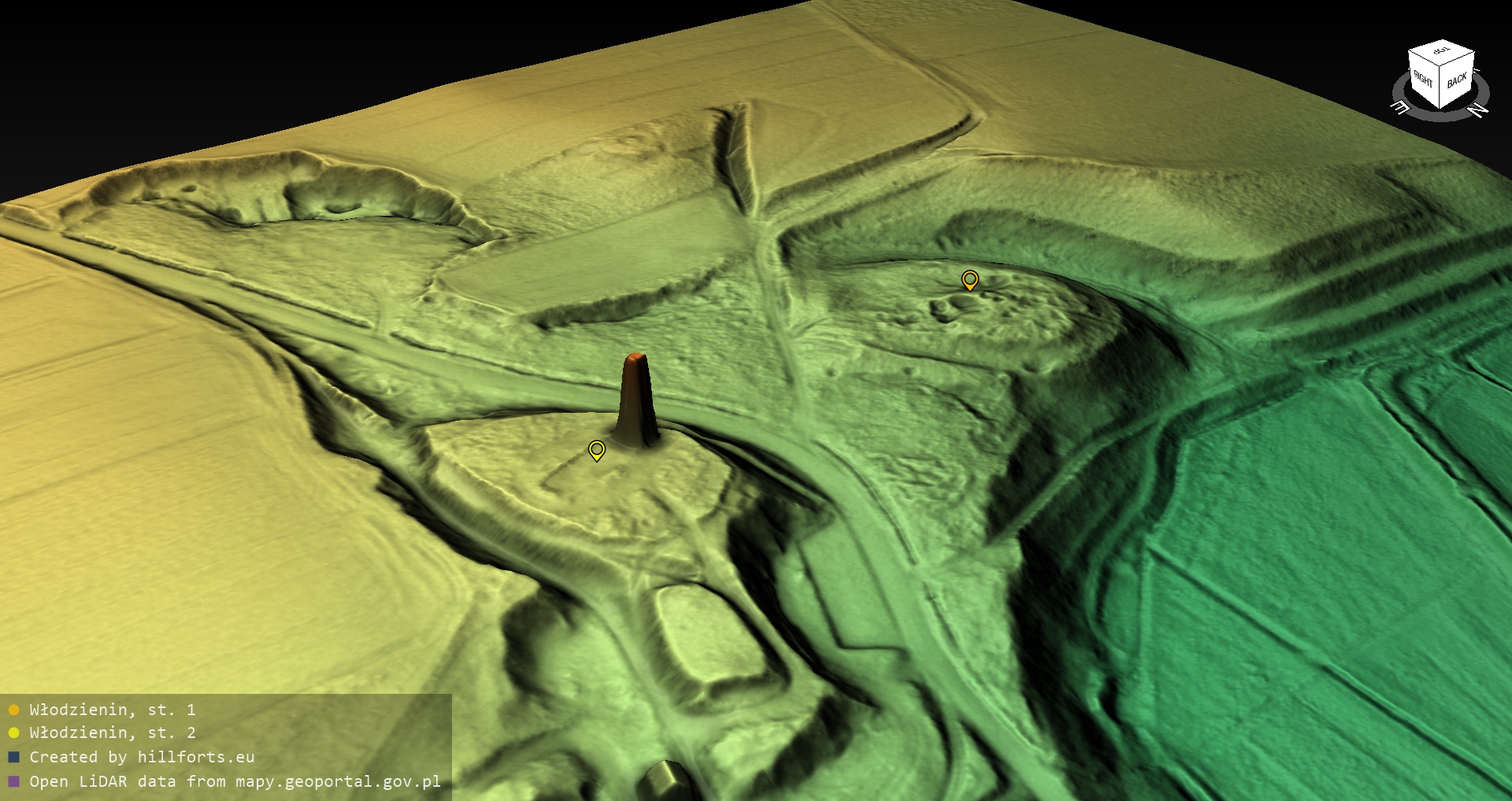Open the Włodzienin, st. 2 legend entry

pyautogui.click(x=112, y=732)
